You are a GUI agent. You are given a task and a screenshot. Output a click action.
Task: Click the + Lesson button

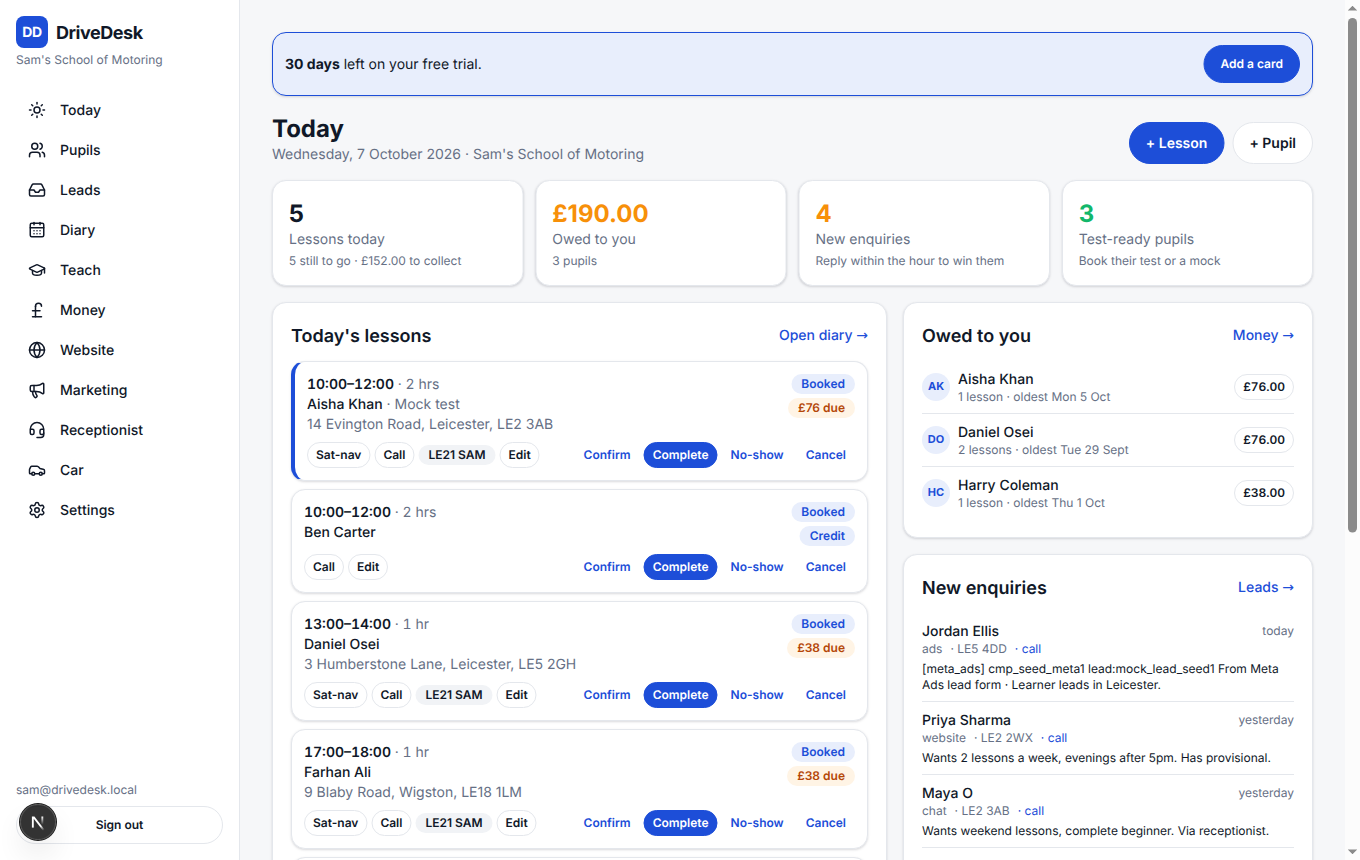click(1176, 143)
